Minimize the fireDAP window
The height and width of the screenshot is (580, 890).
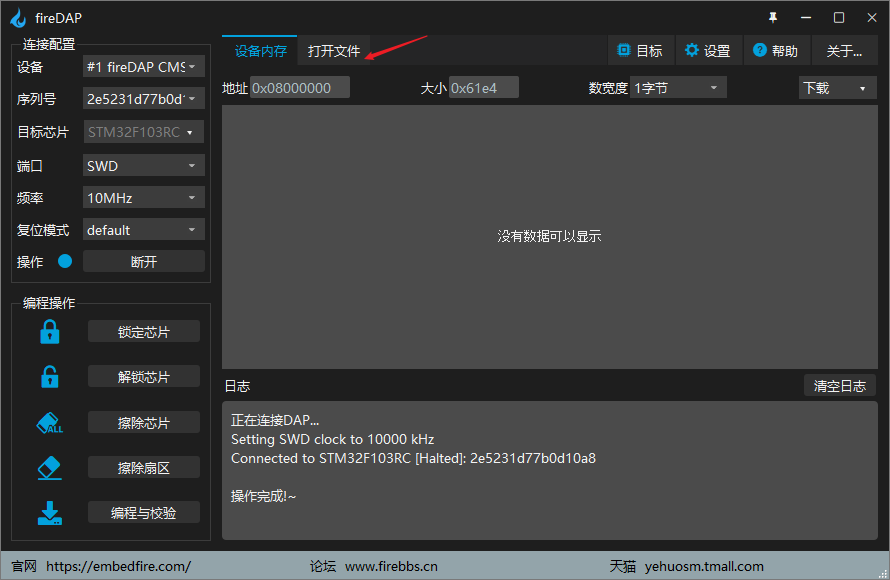(806, 18)
